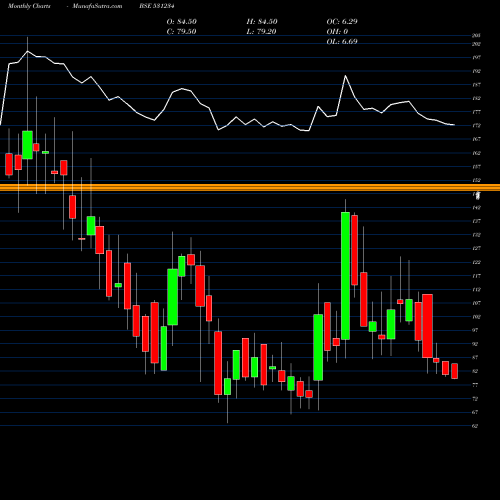The height and width of the screenshot is (500, 500).
Task: Click the 62 price axis label
Action: pyautogui.click(x=475, y=426)
